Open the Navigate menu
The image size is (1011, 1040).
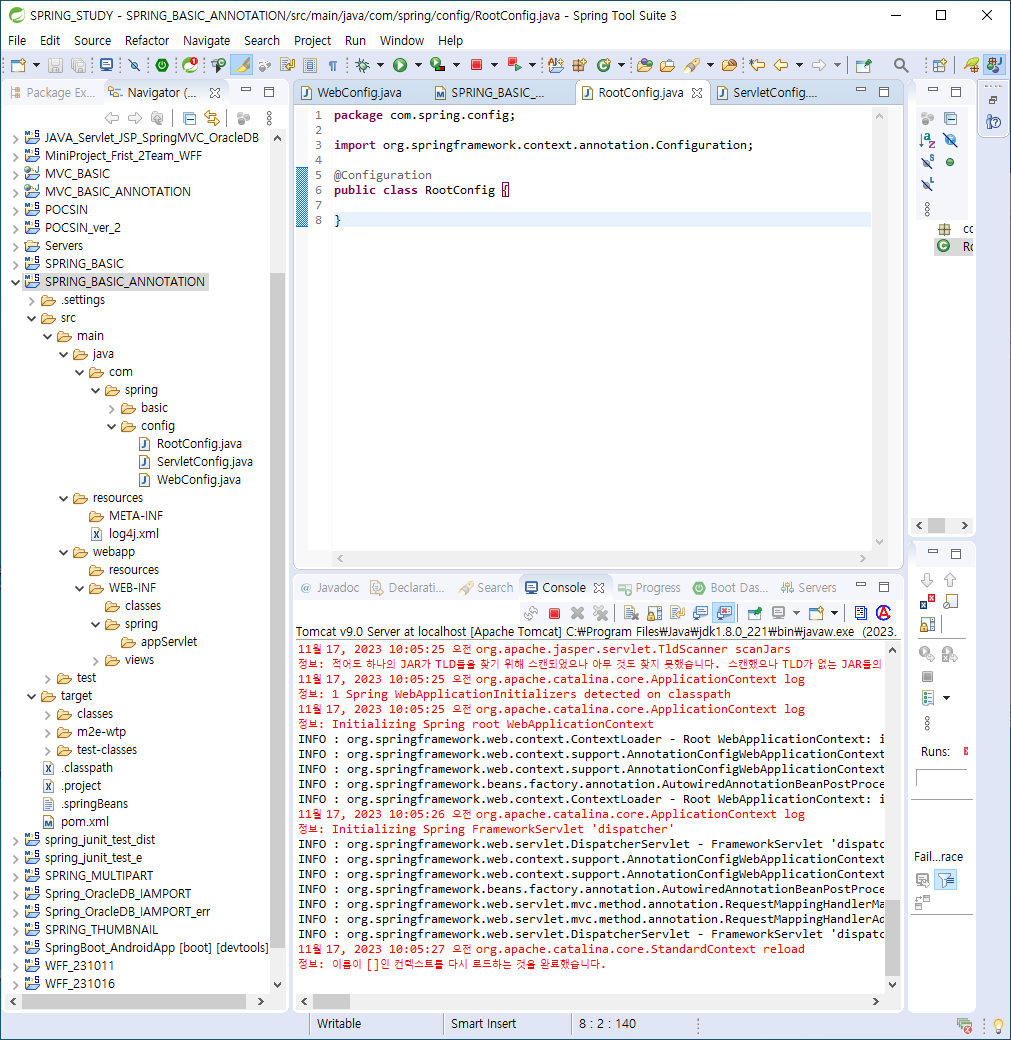206,40
